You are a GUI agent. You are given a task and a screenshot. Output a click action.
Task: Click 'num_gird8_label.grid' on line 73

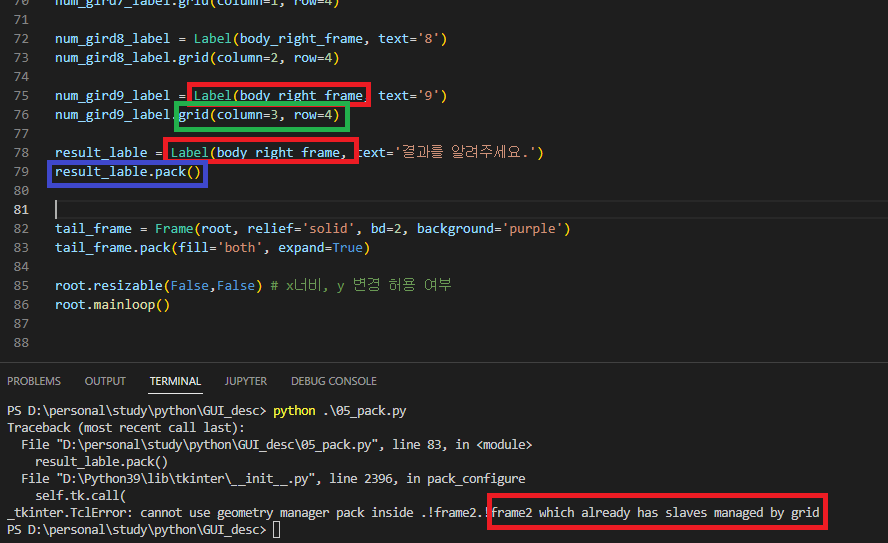pos(132,58)
